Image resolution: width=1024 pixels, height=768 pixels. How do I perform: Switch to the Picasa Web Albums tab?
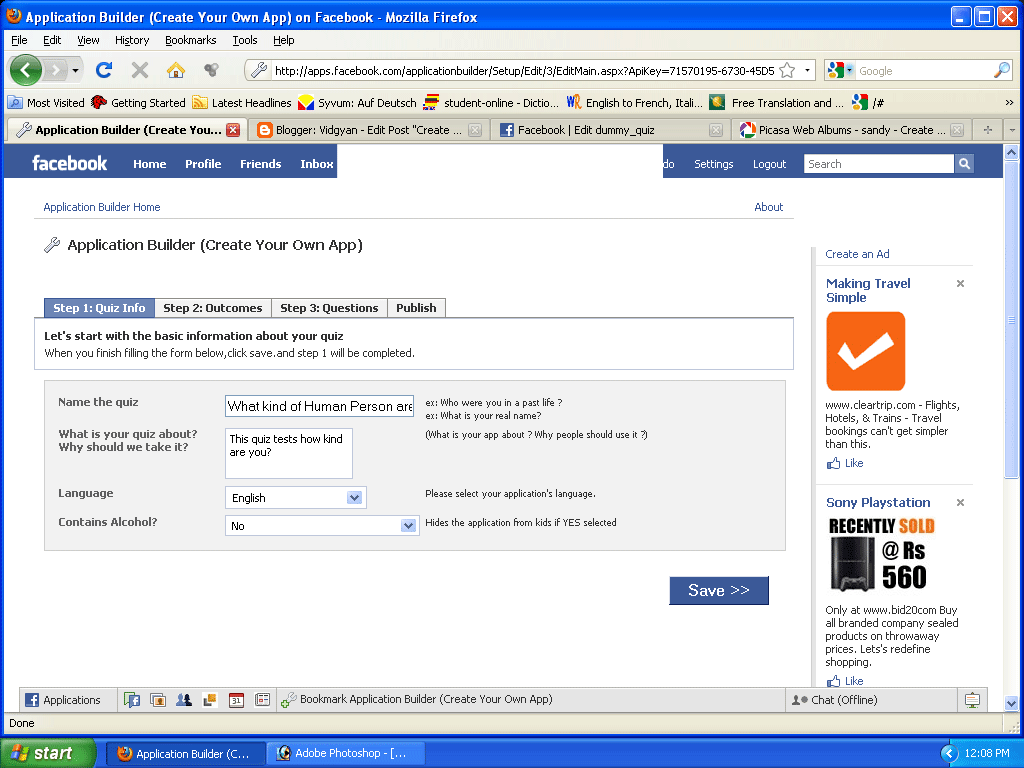852,130
